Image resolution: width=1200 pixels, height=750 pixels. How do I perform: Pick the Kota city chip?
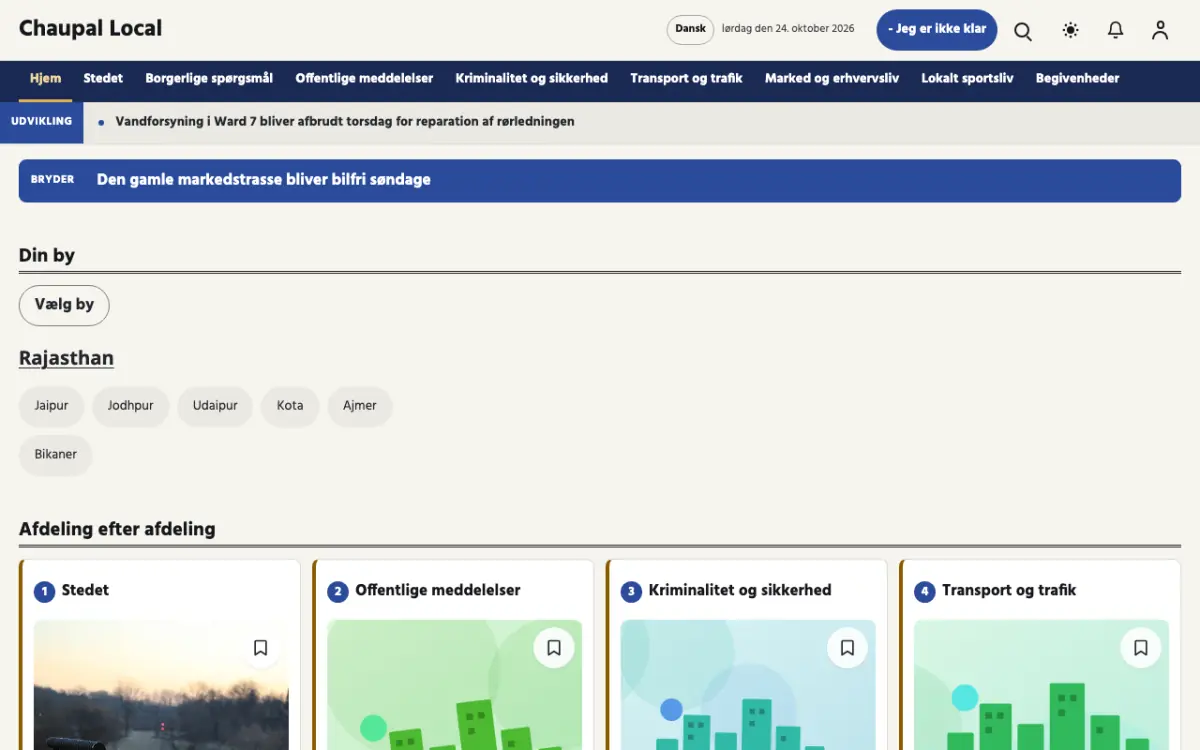tap(290, 406)
